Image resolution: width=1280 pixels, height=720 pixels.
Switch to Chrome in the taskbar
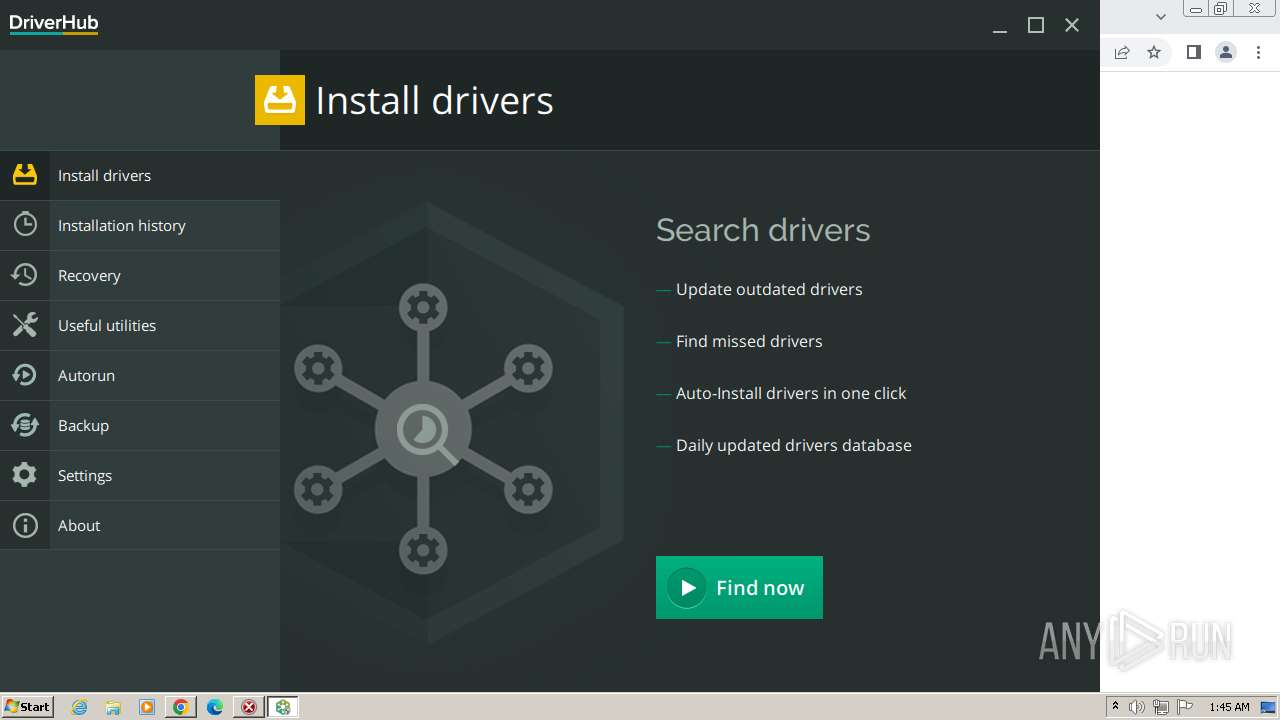(x=181, y=707)
